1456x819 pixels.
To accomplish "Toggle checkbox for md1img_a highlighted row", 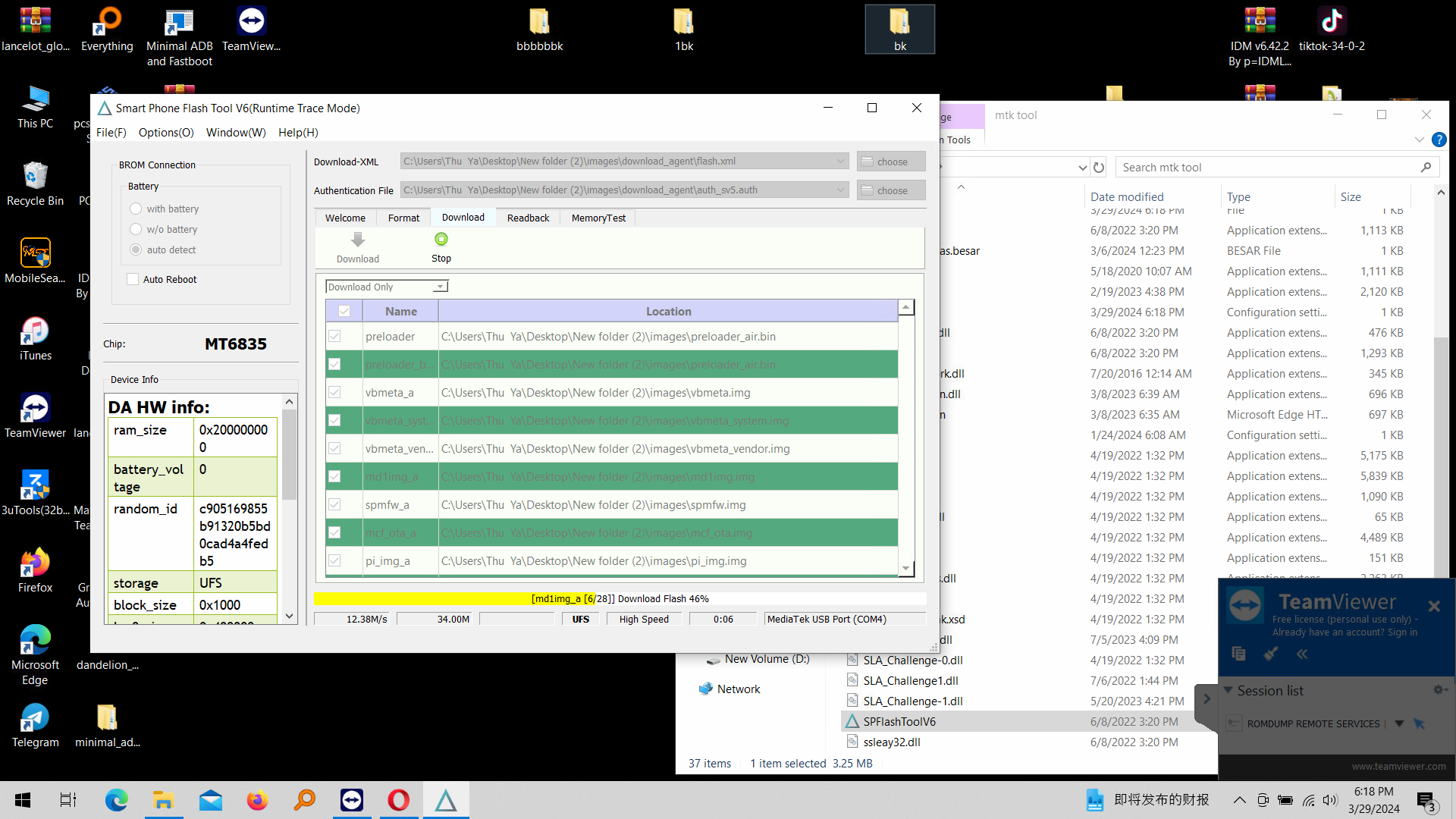I will click(x=334, y=476).
